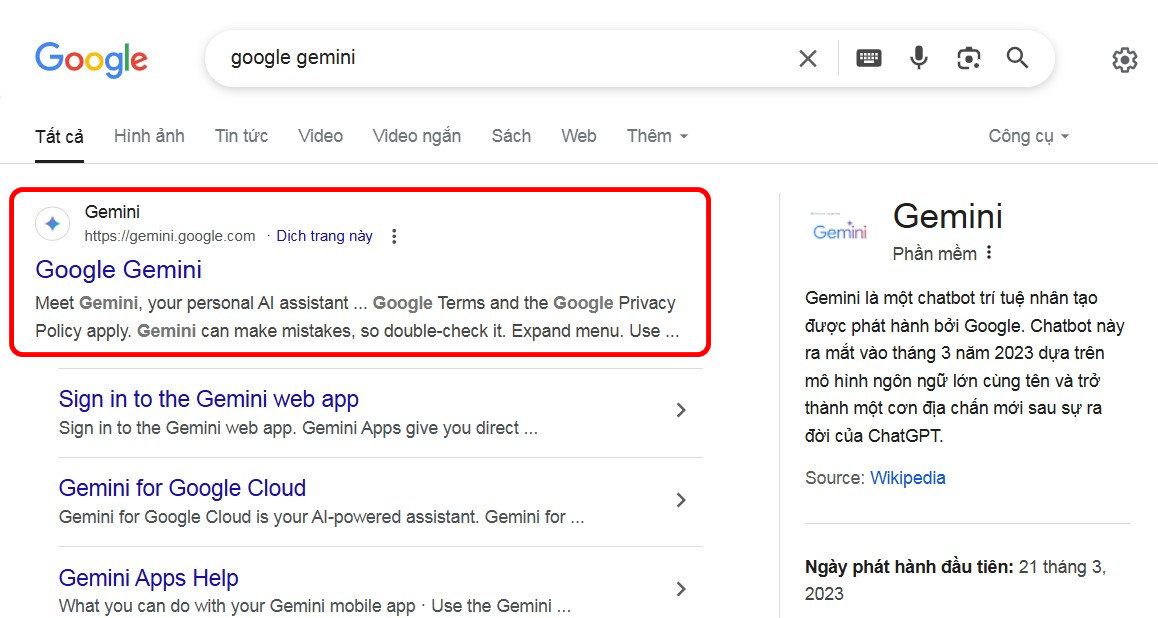Open the three-dot menu beside Phần mềm
The image size is (1158, 618).
[x=988, y=253]
